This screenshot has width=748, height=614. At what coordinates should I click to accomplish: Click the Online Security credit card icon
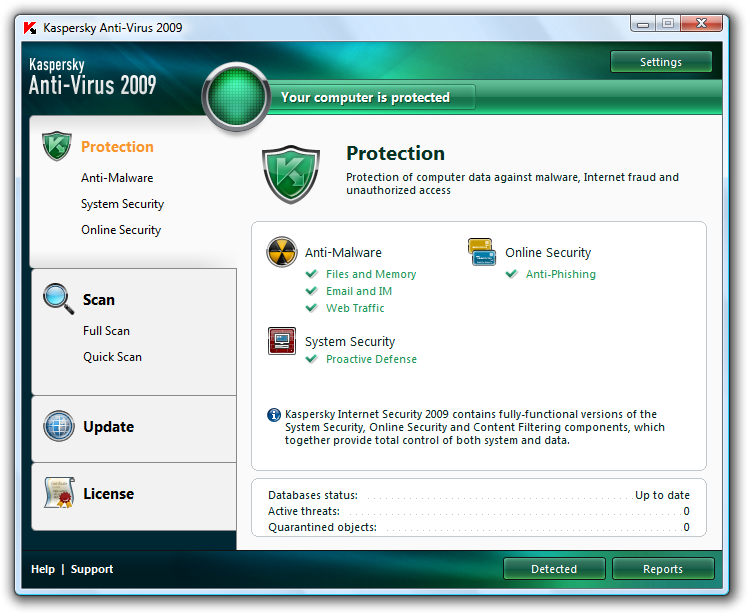tap(482, 252)
